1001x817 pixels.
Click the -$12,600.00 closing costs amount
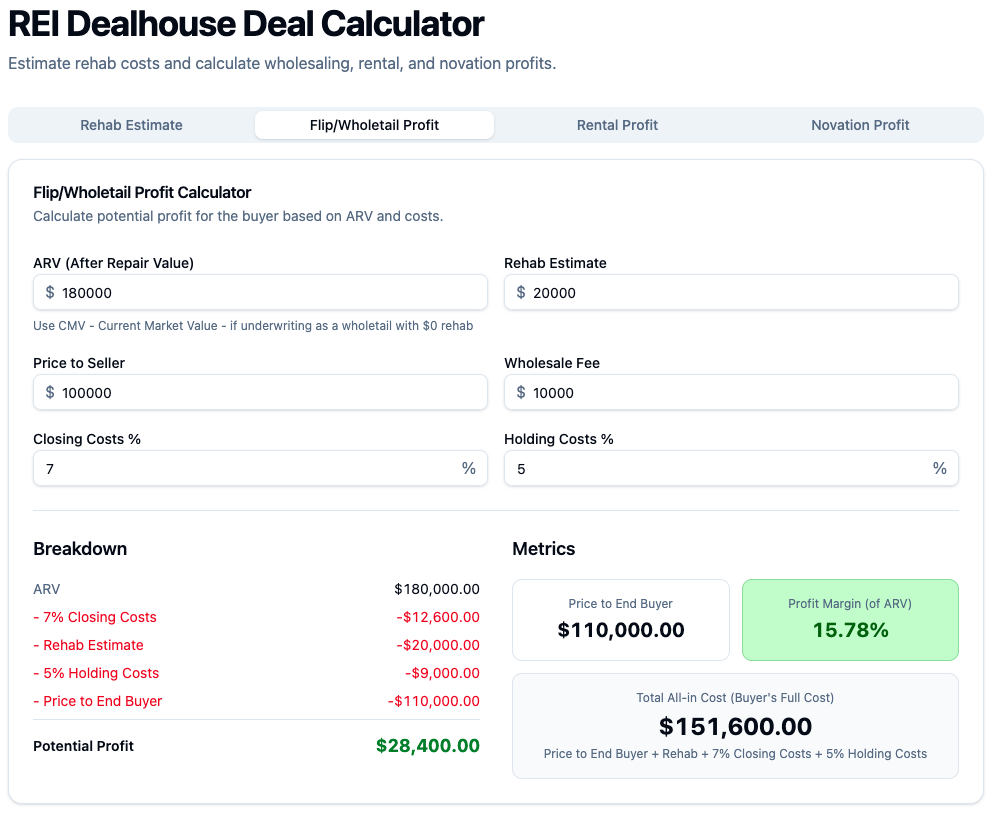coord(438,617)
